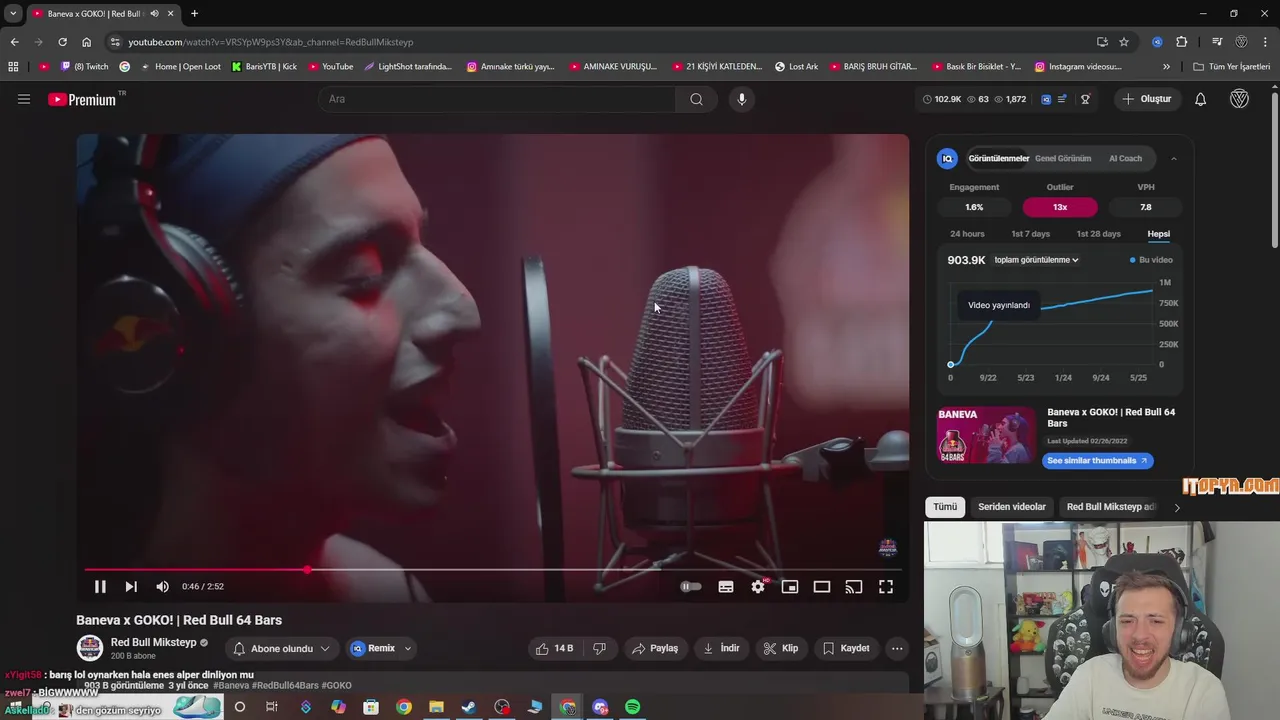This screenshot has width=1280, height=720.
Task: Start voice search with microphone
Action: (x=741, y=99)
